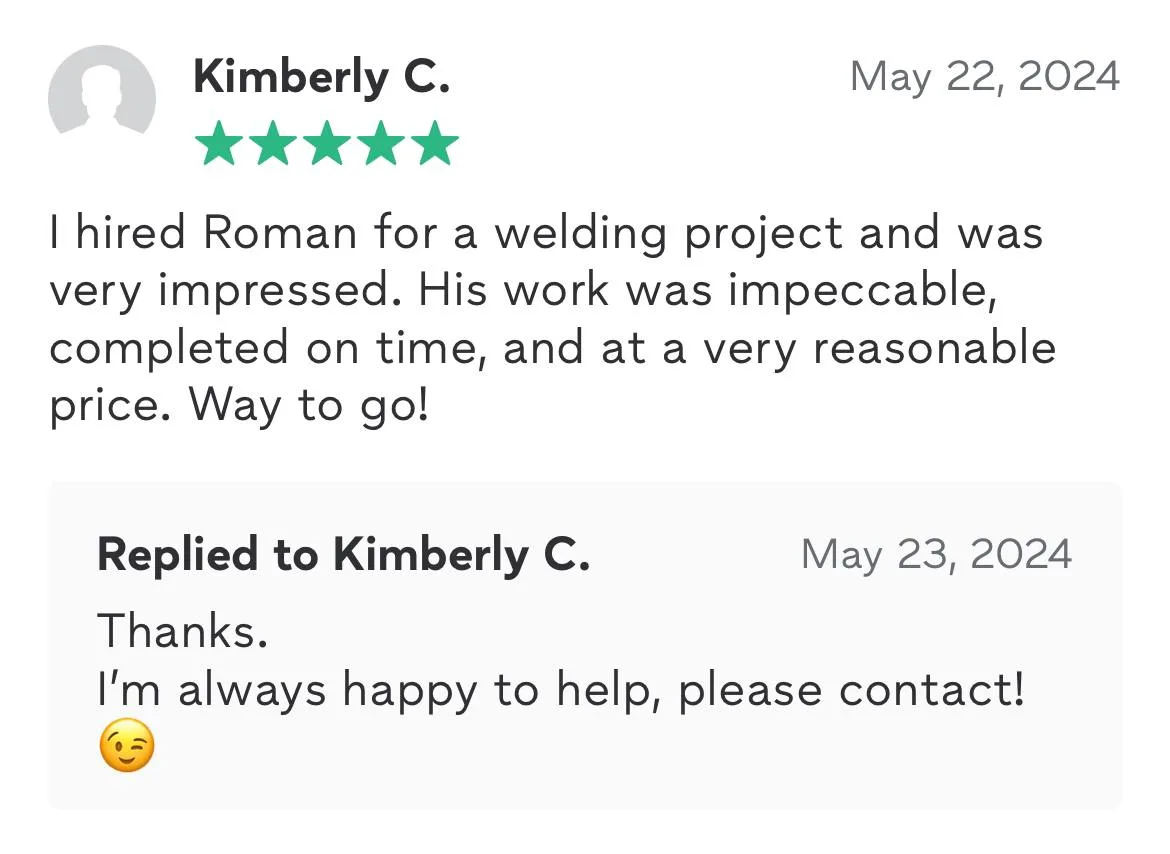Click "please contact!" in the reply
The width and height of the screenshot is (1170, 854).
coord(851,690)
